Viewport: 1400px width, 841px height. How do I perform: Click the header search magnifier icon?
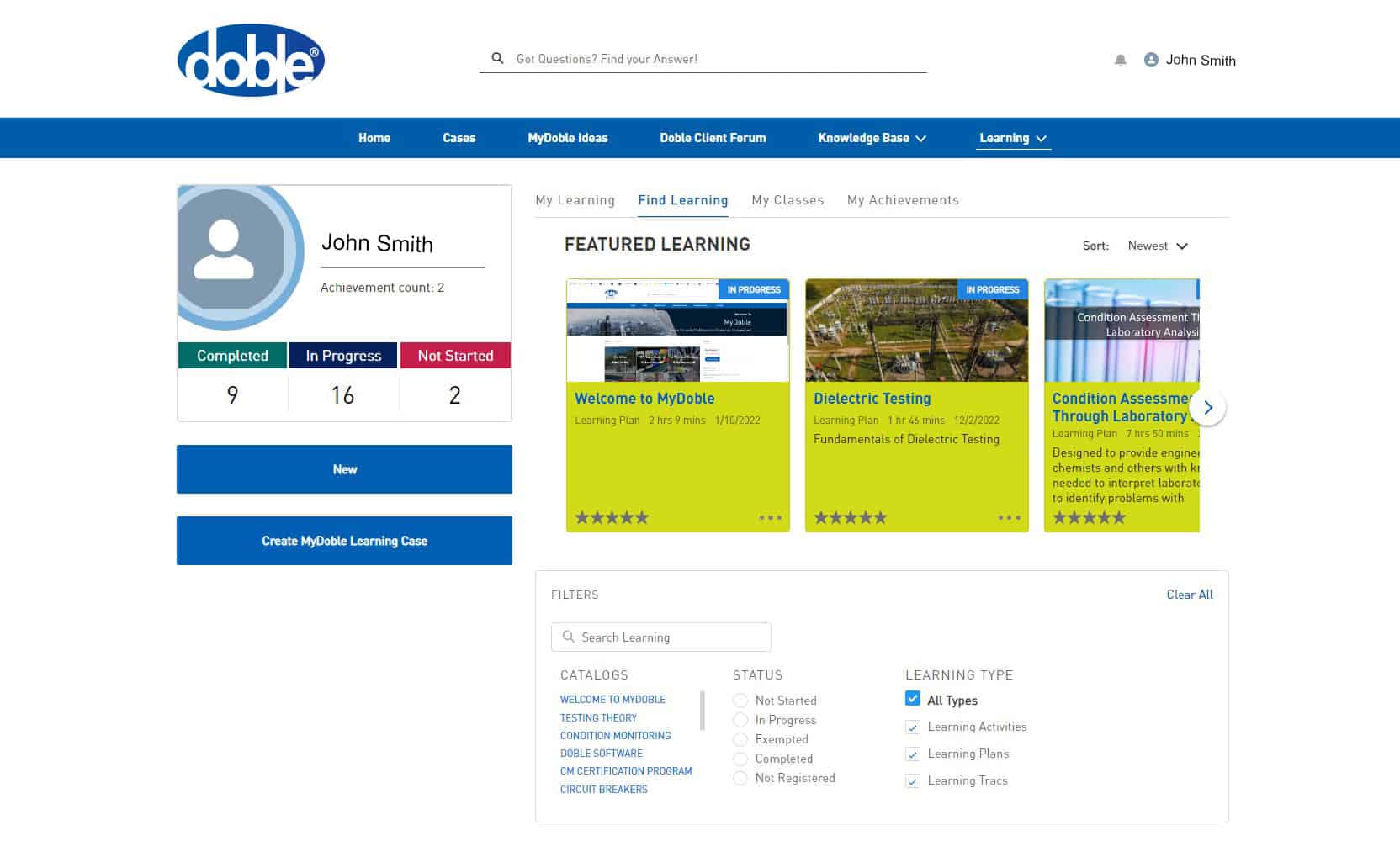click(497, 58)
